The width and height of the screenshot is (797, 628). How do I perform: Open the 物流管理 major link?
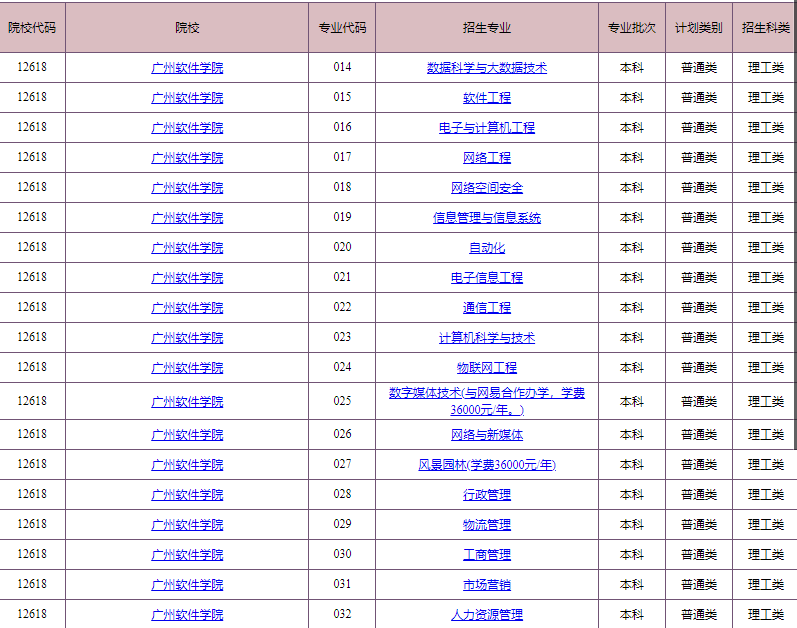486,524
